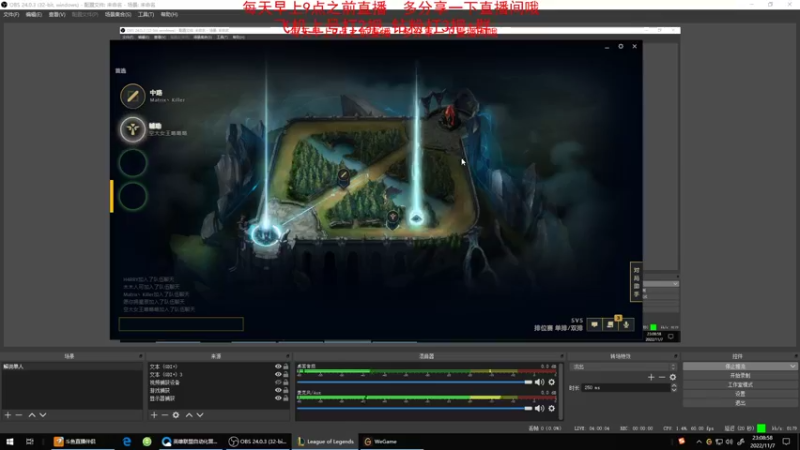800x450 pixels.
Task: Click the Exit button in Controls
Action: click(x=740, y=403)
